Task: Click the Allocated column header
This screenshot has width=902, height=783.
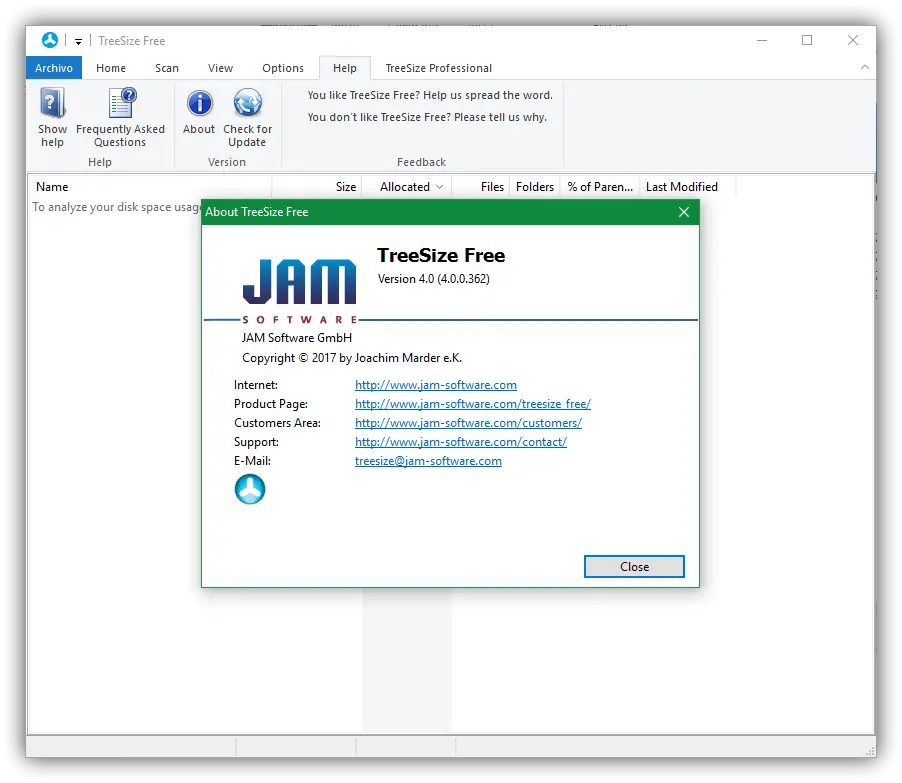Action: coord(407,187)
